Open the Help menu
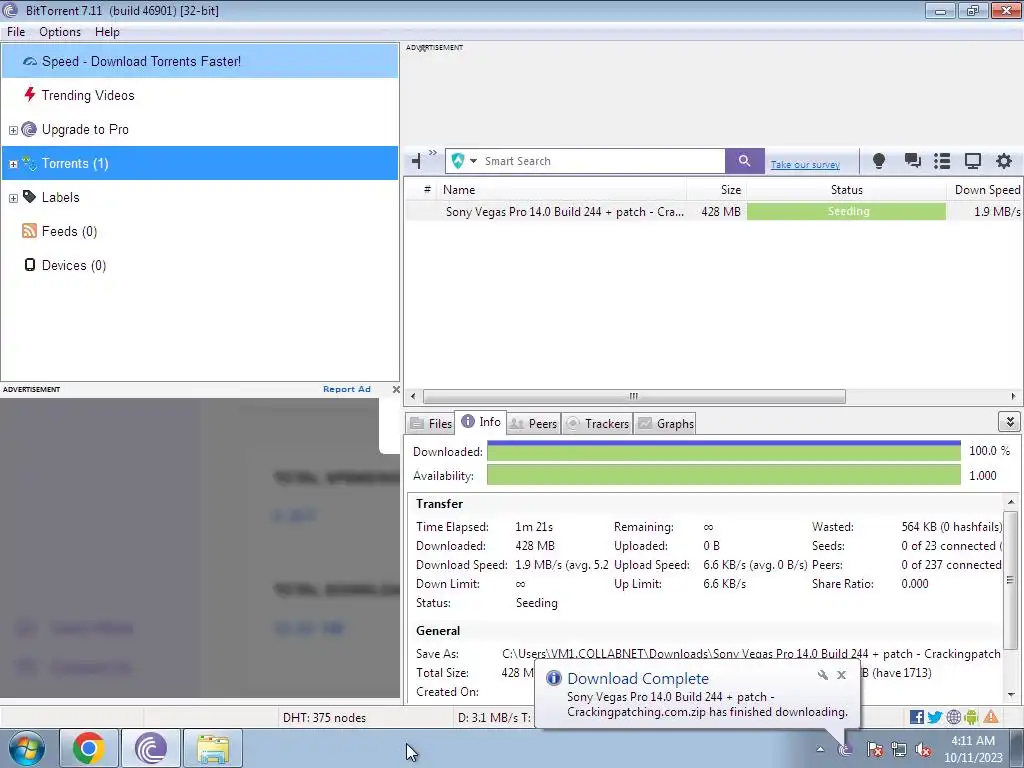The image size is (1024, 768). point(107,32)
